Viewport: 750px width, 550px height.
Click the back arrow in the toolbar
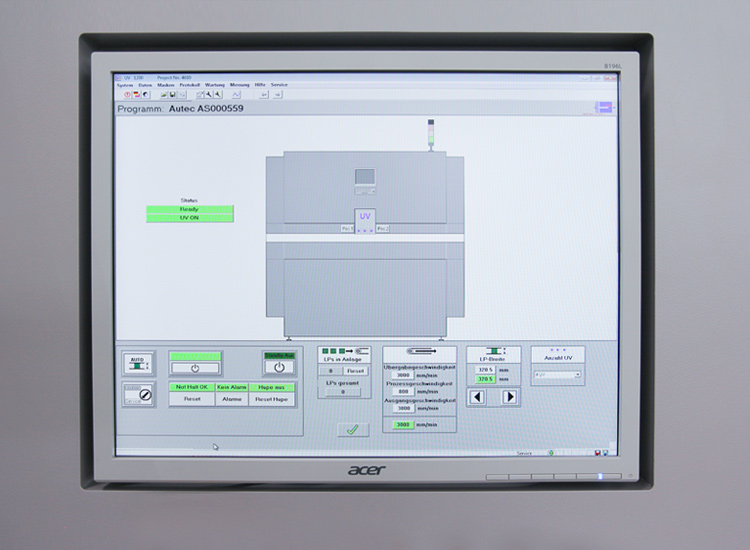point(264,94)
